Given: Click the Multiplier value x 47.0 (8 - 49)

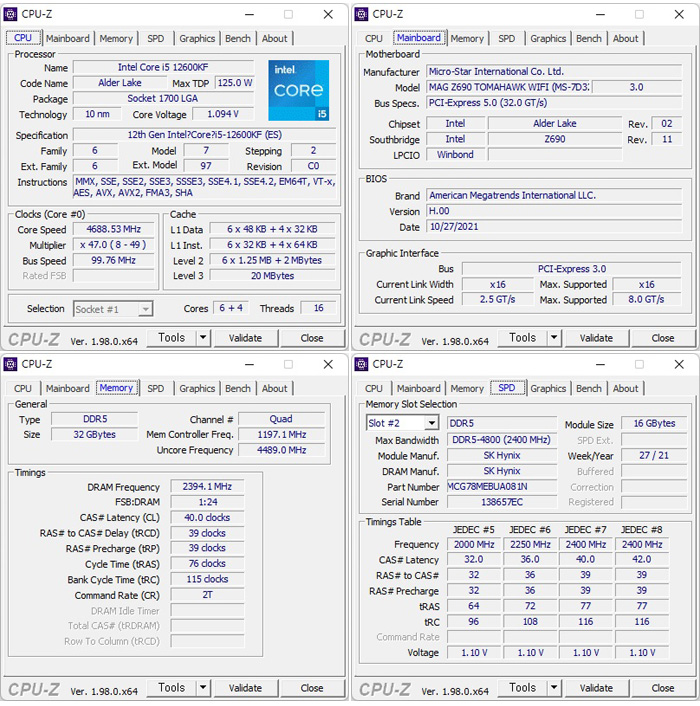Looking at the screenshot, I should (114, 245).
